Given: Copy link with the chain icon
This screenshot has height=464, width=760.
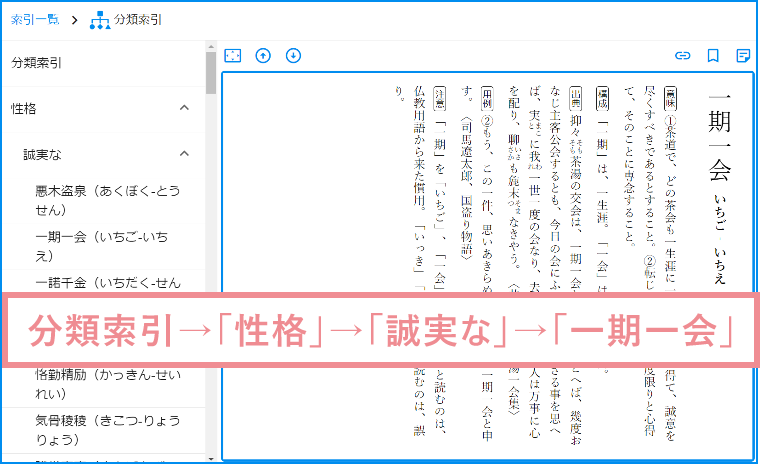Looking at the screenshot, I should click(x=682, y=56).
